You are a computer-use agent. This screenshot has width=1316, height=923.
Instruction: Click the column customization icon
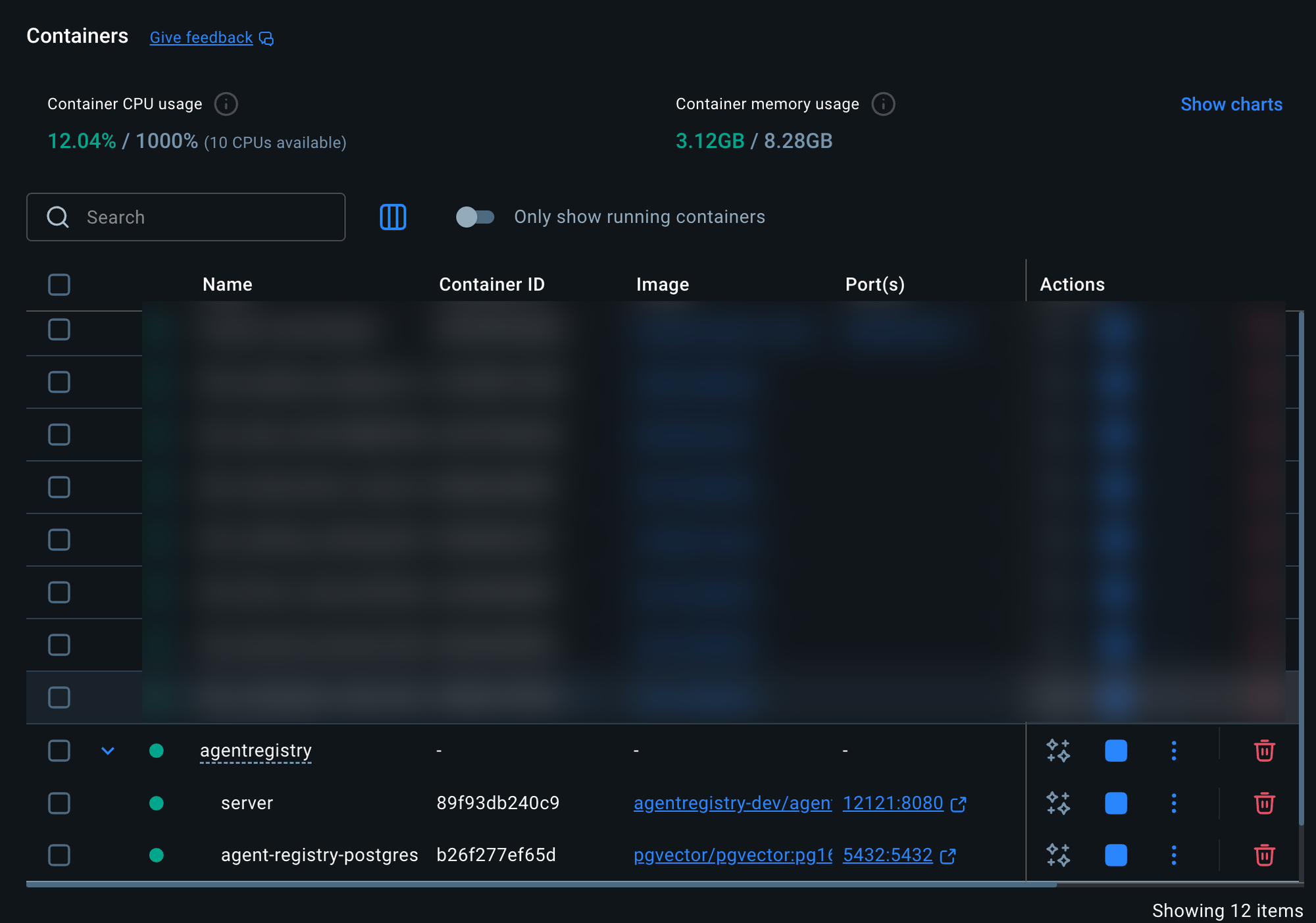click(393, 217)
